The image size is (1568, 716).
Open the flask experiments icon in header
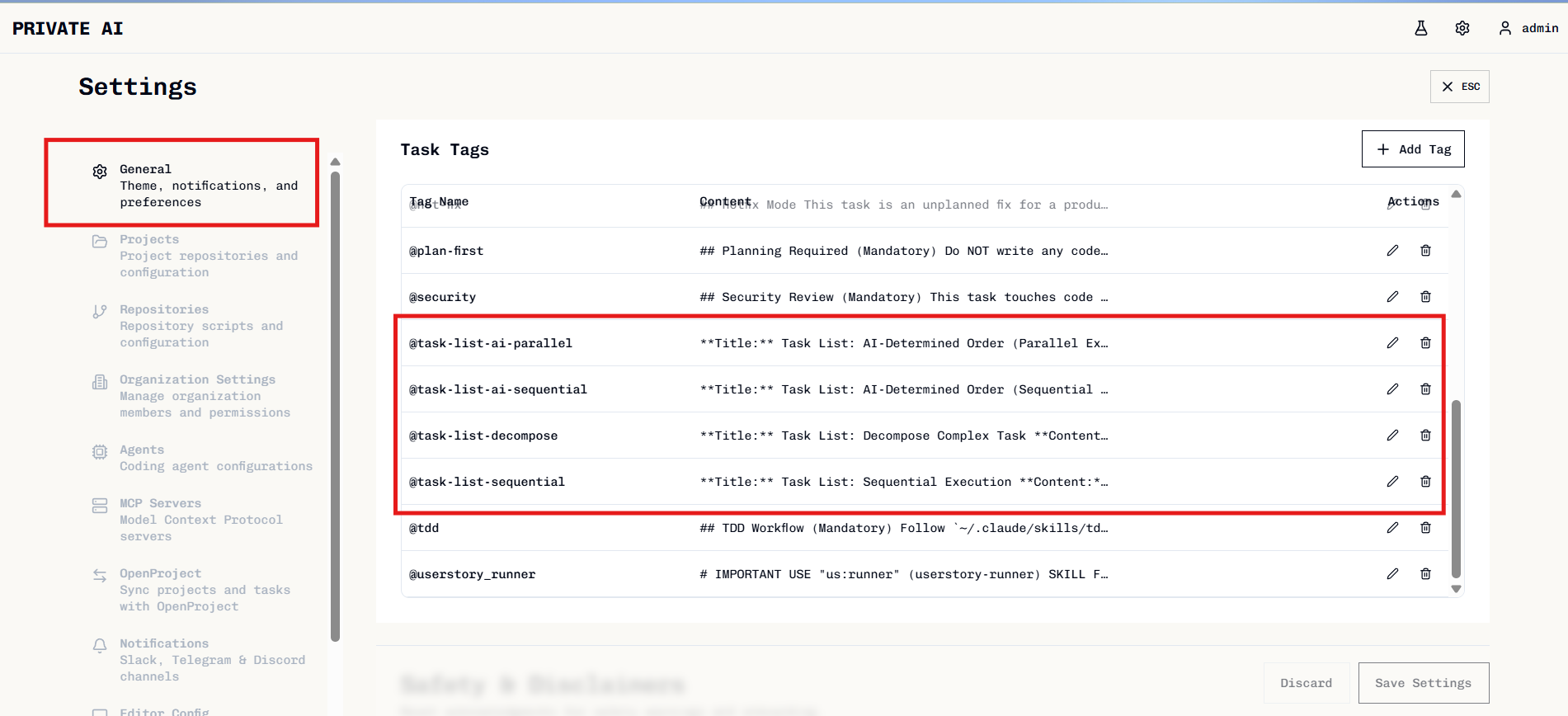click(x=1420, y=28)
